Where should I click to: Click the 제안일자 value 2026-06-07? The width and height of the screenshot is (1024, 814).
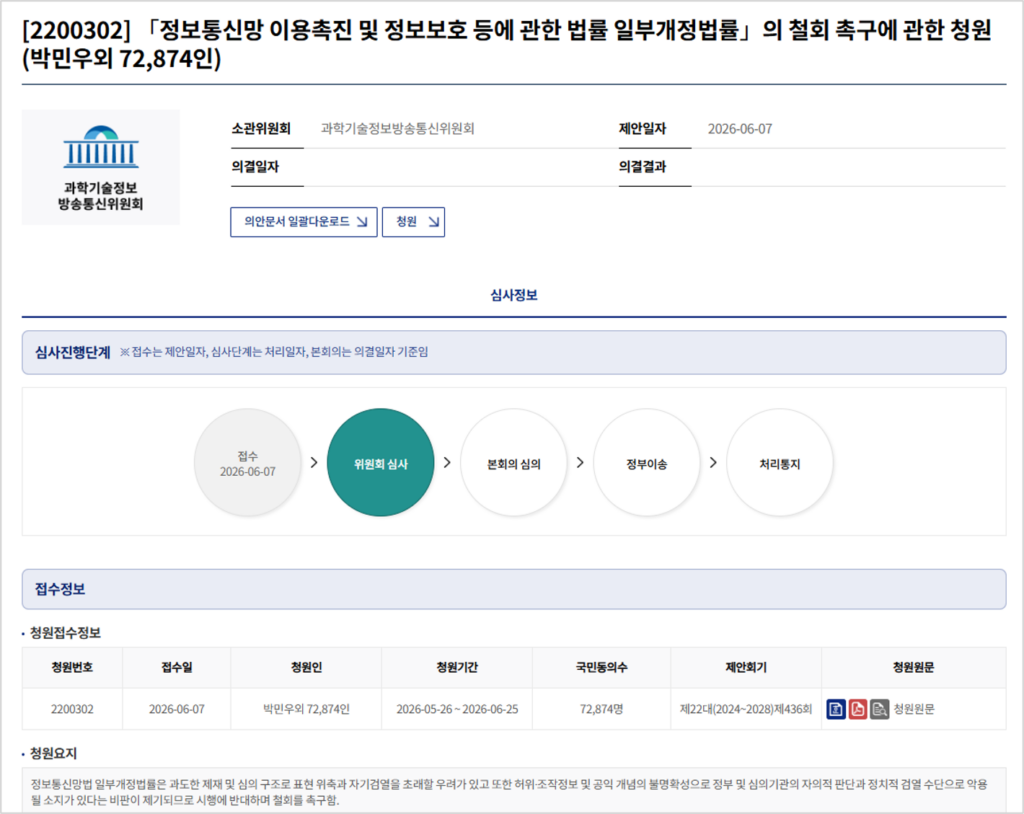(x=740, y=129)
